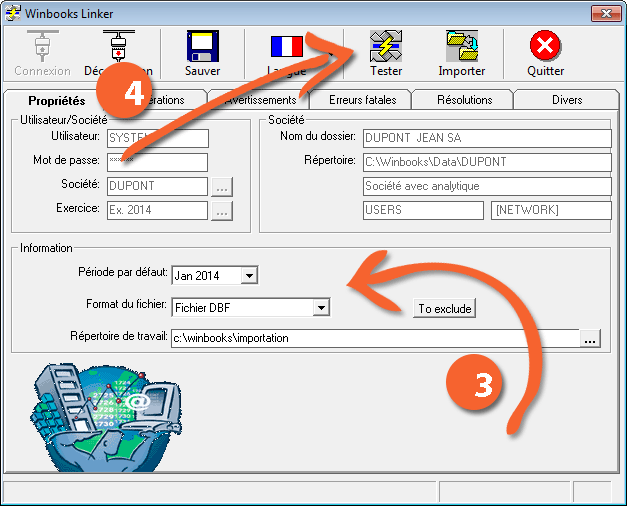This screenshot has width=627, height=506.
Task: Open the Divers tab
Action: coord(567,100)
